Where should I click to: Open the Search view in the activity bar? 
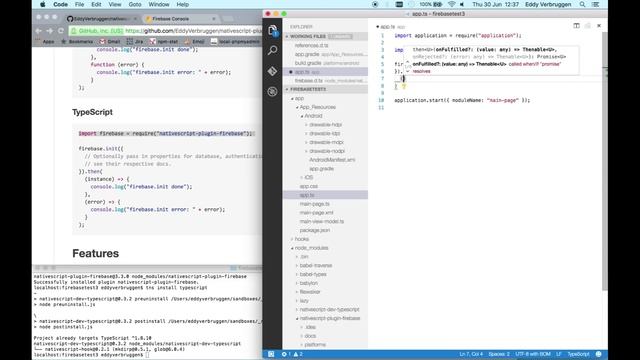tap(273, 51)
